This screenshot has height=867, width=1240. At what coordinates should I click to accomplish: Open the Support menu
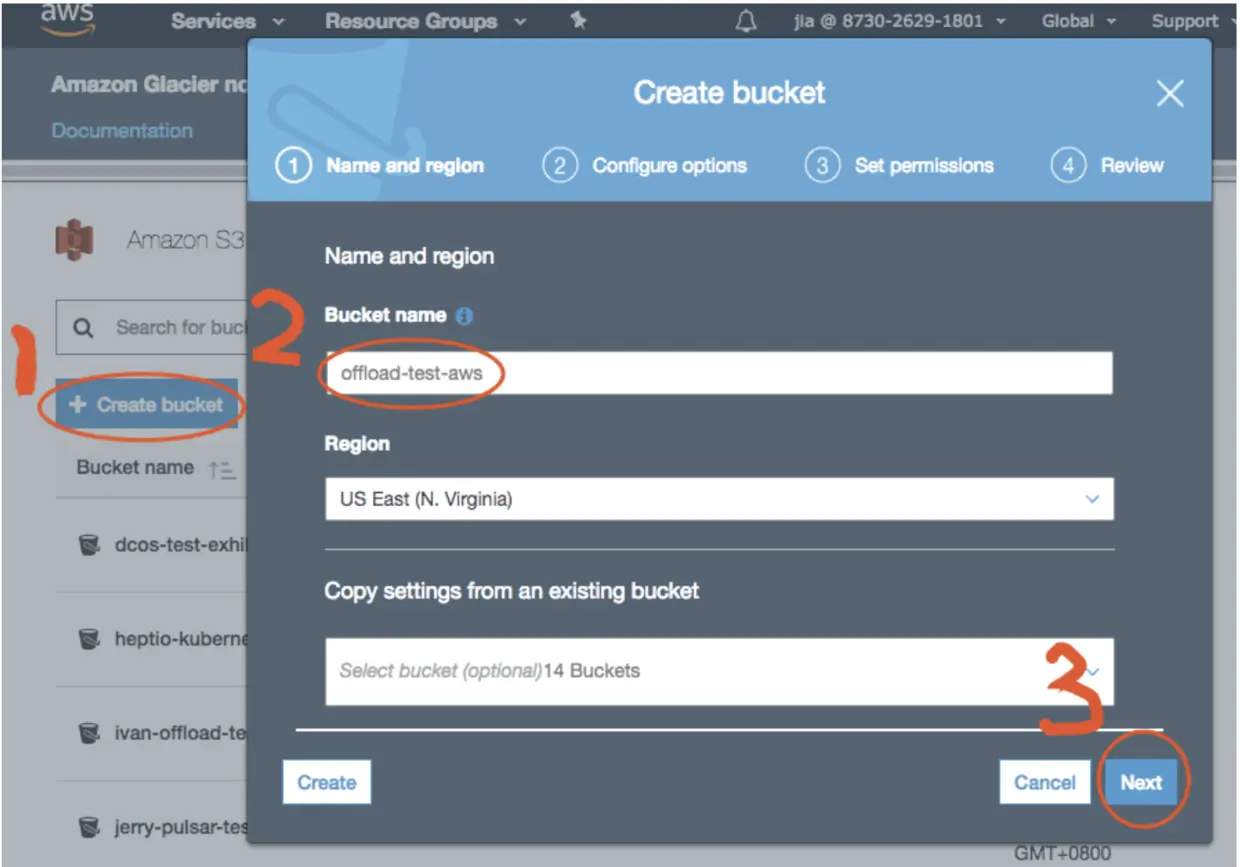click(1194, 21)
